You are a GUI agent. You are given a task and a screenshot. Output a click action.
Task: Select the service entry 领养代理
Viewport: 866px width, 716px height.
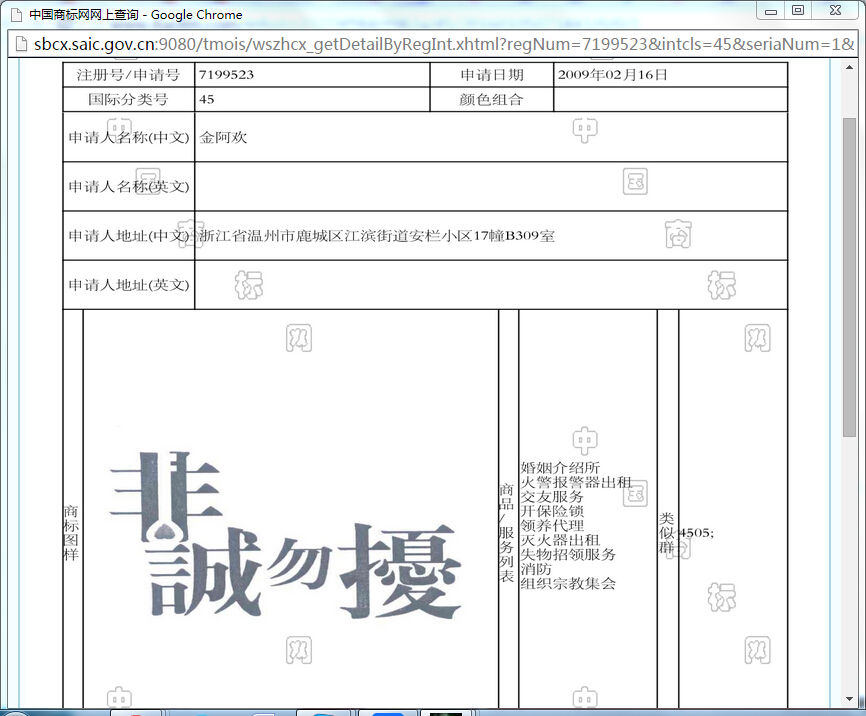pos(552,525)
